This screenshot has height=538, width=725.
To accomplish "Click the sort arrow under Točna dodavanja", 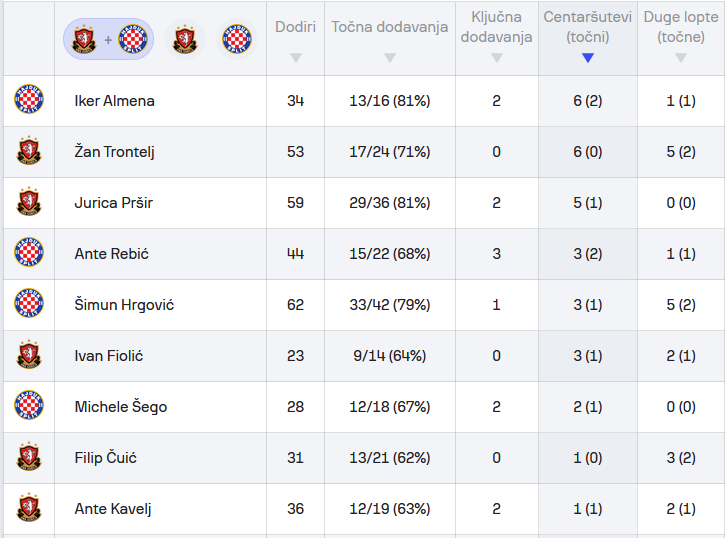I will (x=389, y=57).
